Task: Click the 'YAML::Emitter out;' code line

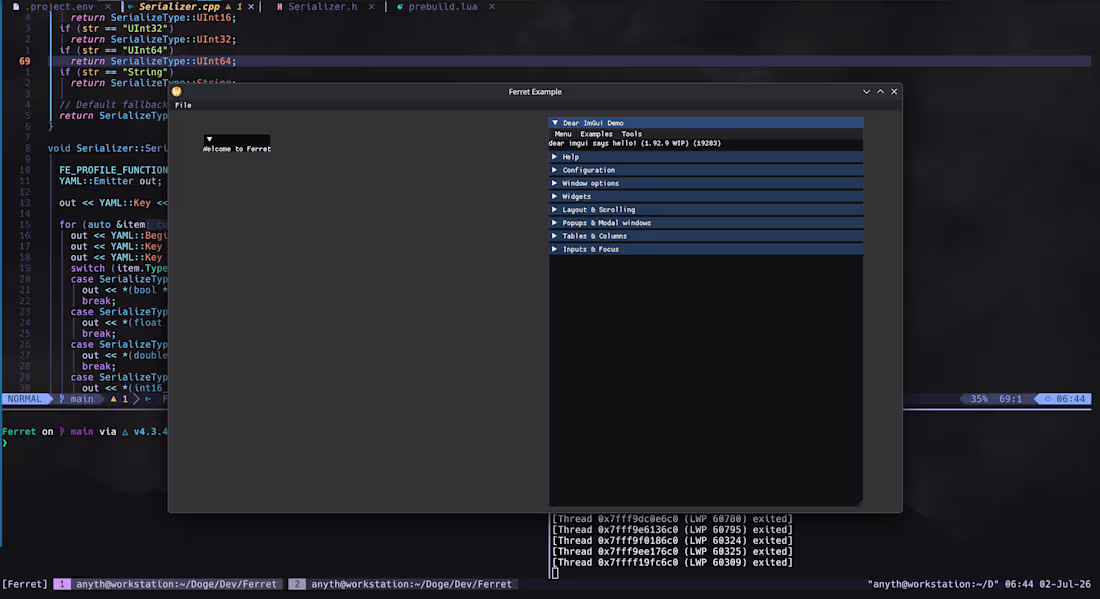Action: [x=110, y=181]
